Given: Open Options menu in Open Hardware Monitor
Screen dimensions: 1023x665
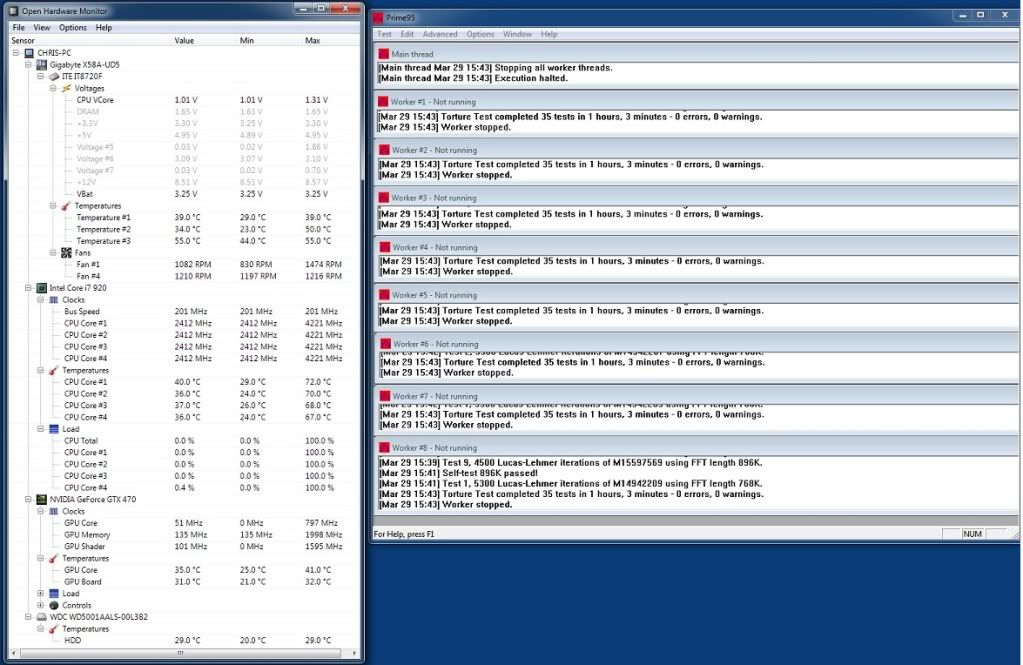Looking at the screenshot, I should (x=73, y=27).
